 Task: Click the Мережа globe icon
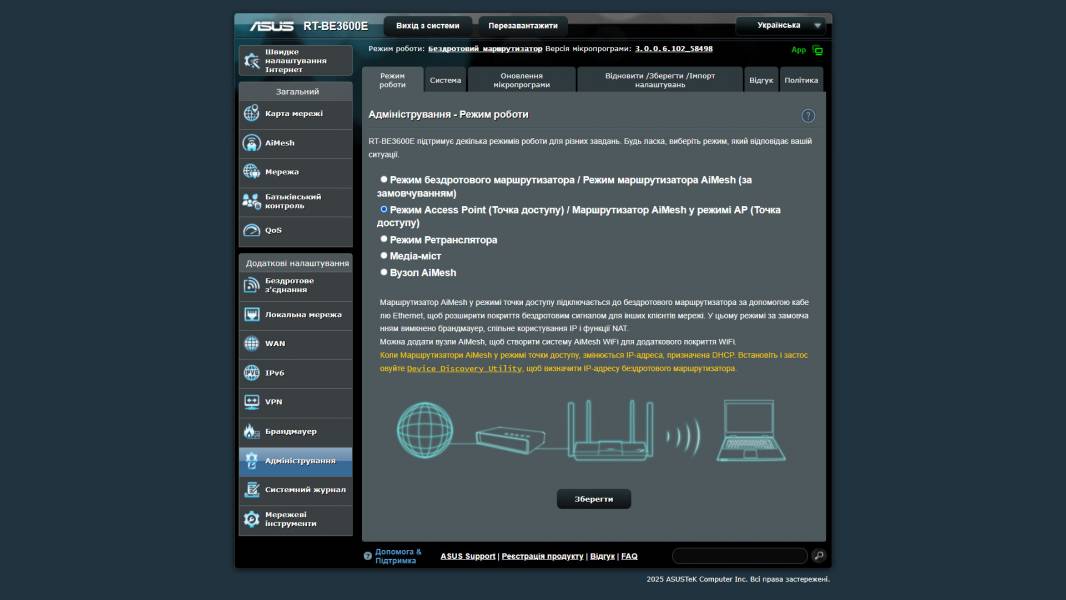[x=252, y=171]
